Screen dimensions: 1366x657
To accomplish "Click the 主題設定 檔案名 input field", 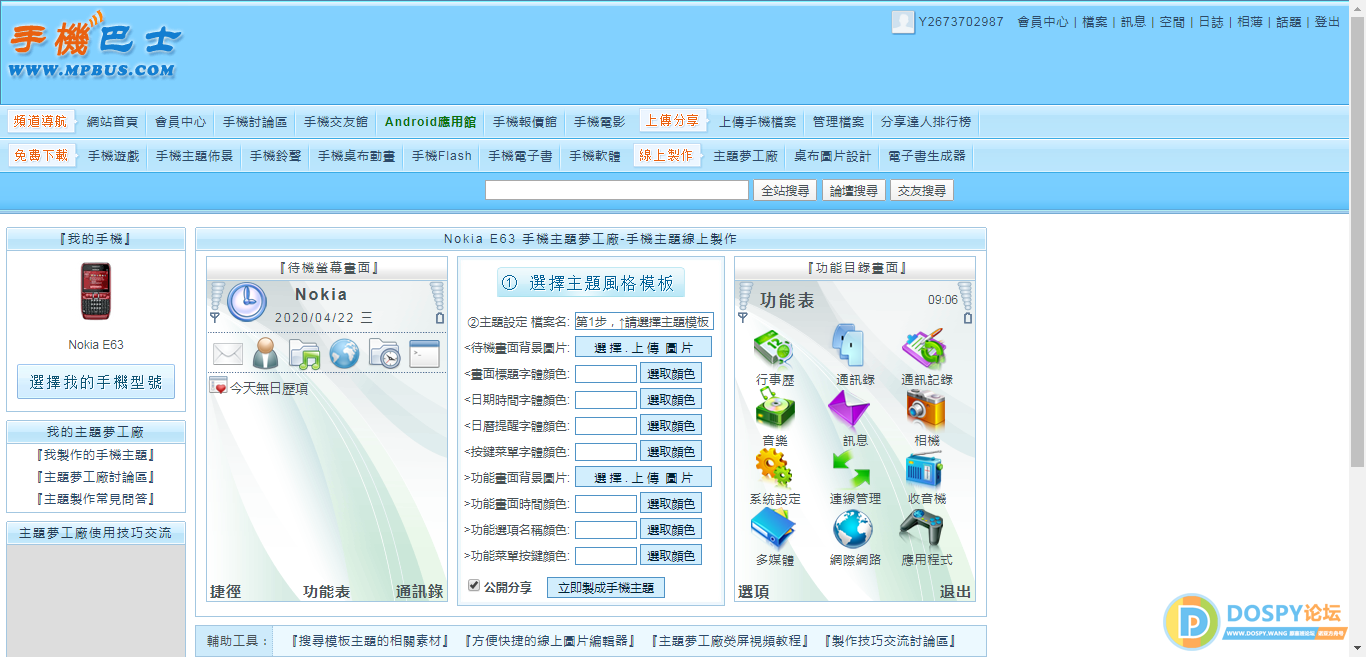I will 644,321.
